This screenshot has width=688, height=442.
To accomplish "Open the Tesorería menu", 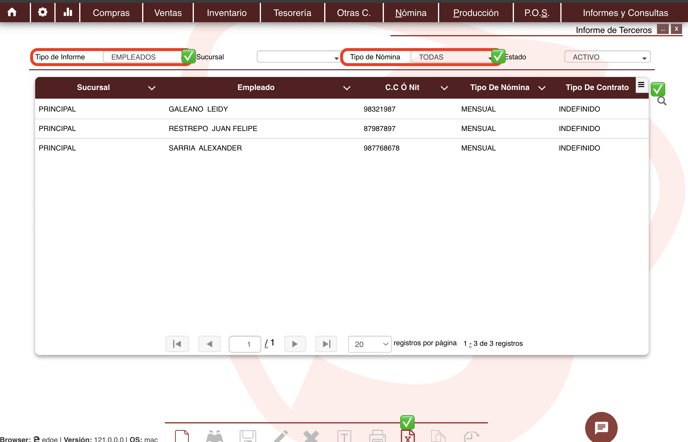I will 292,13.
